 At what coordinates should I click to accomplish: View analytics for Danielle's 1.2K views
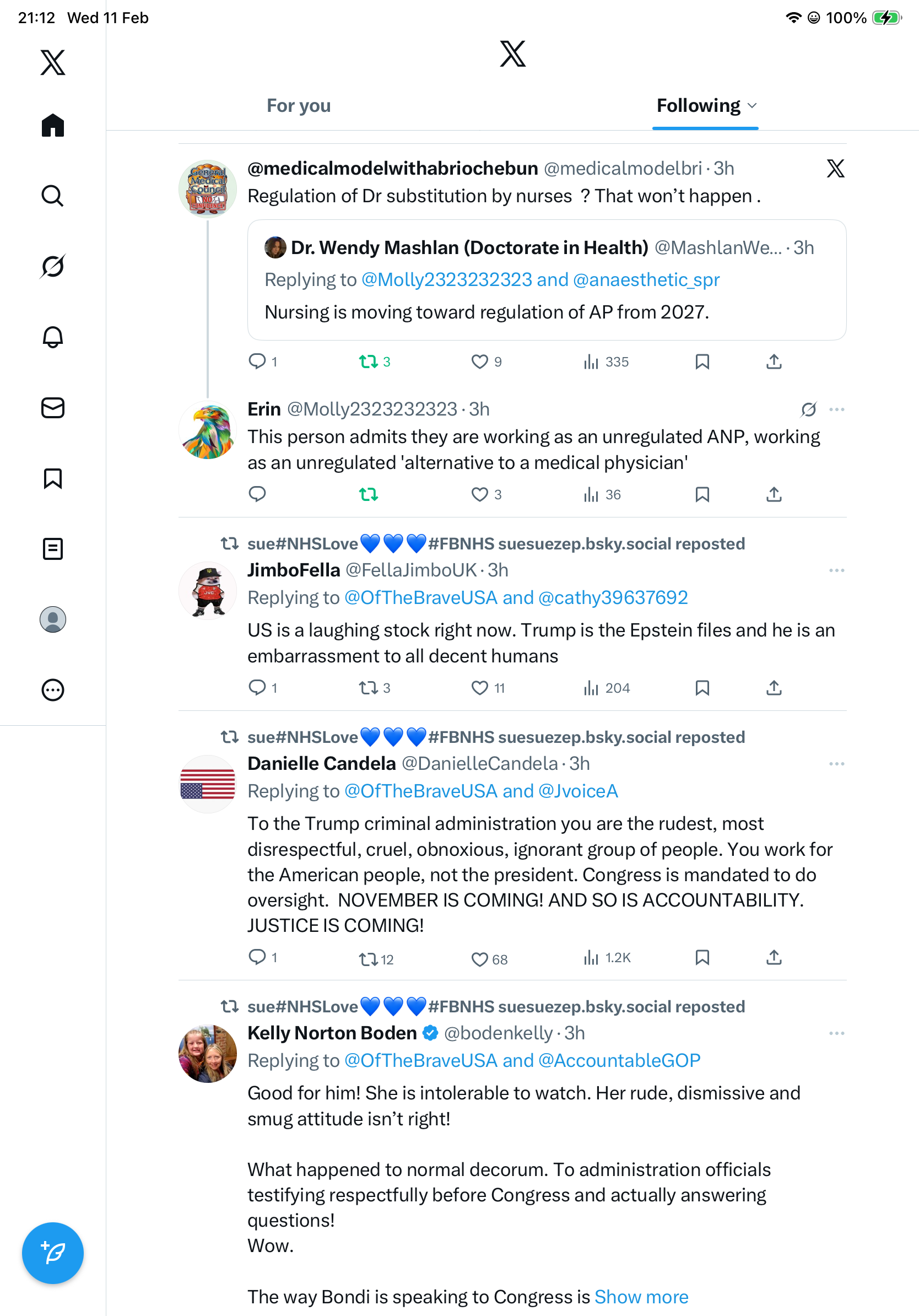tap(607, 957)
